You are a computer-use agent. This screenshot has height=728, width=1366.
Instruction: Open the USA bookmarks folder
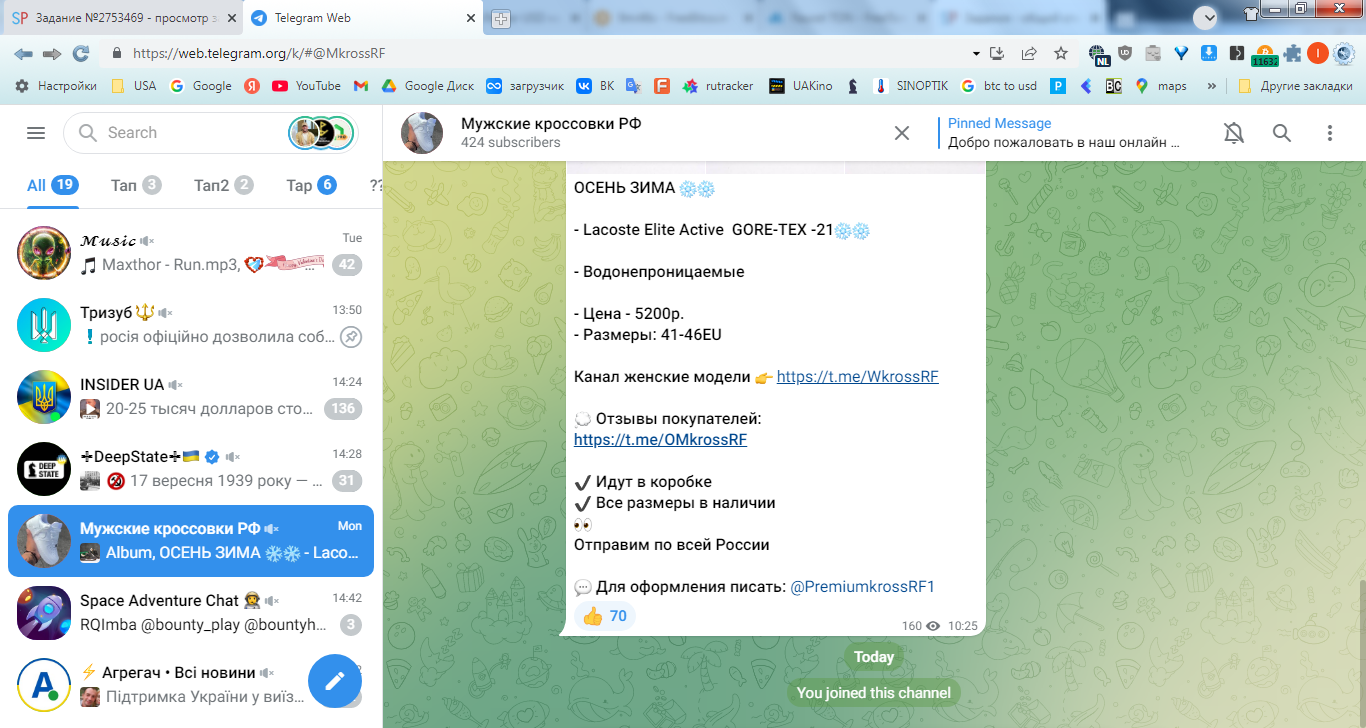point(134,86)
